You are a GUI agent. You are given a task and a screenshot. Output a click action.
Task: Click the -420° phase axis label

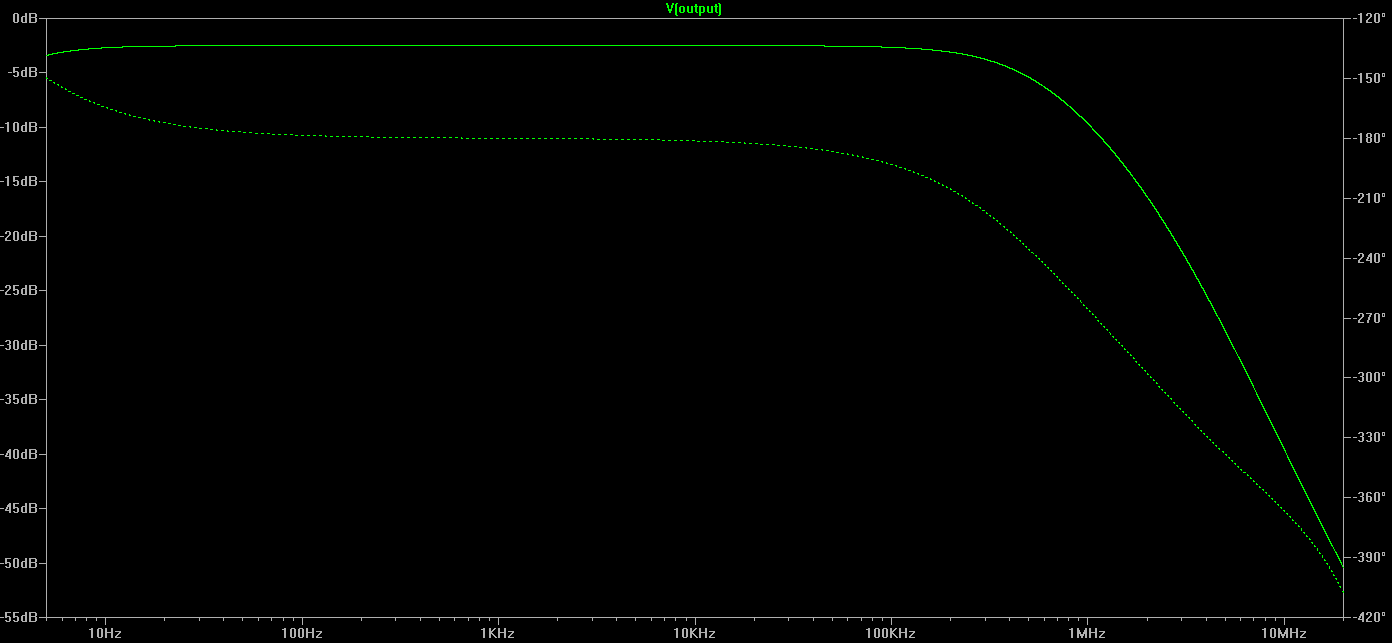tap(1368, 618)
